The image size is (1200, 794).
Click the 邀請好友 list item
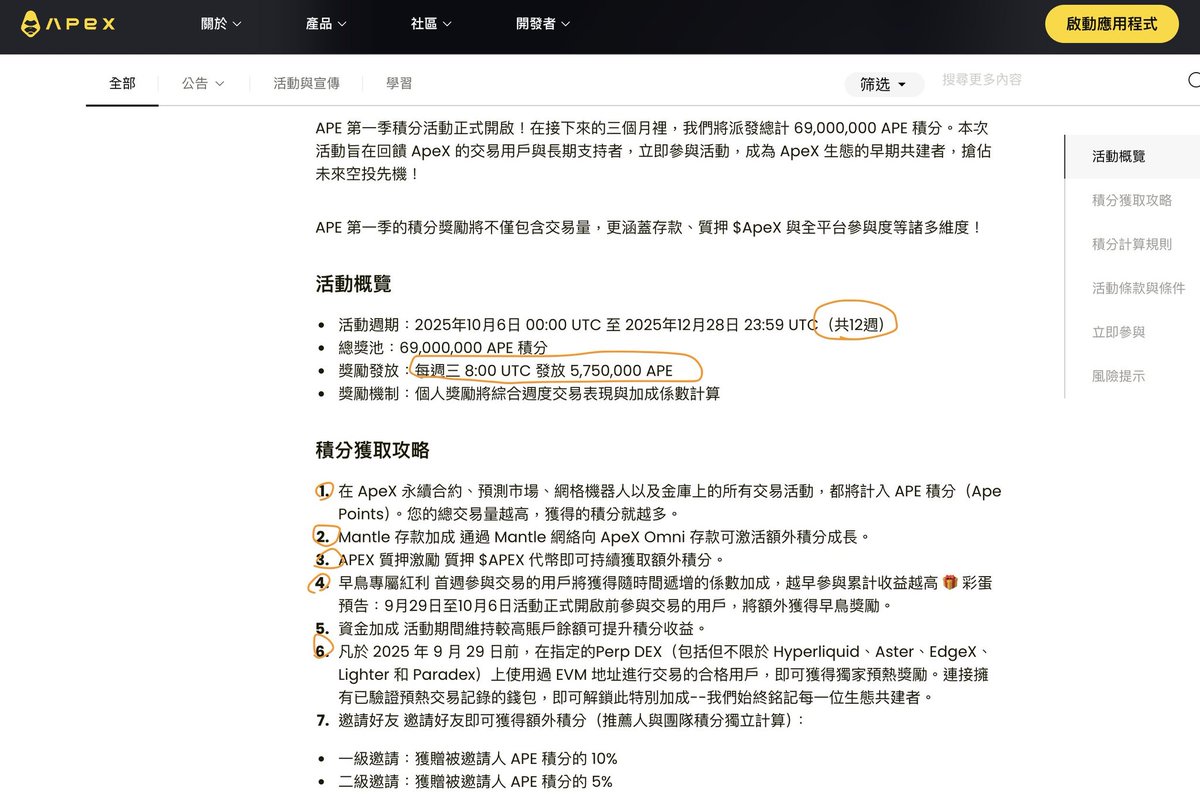pos(571,720)
